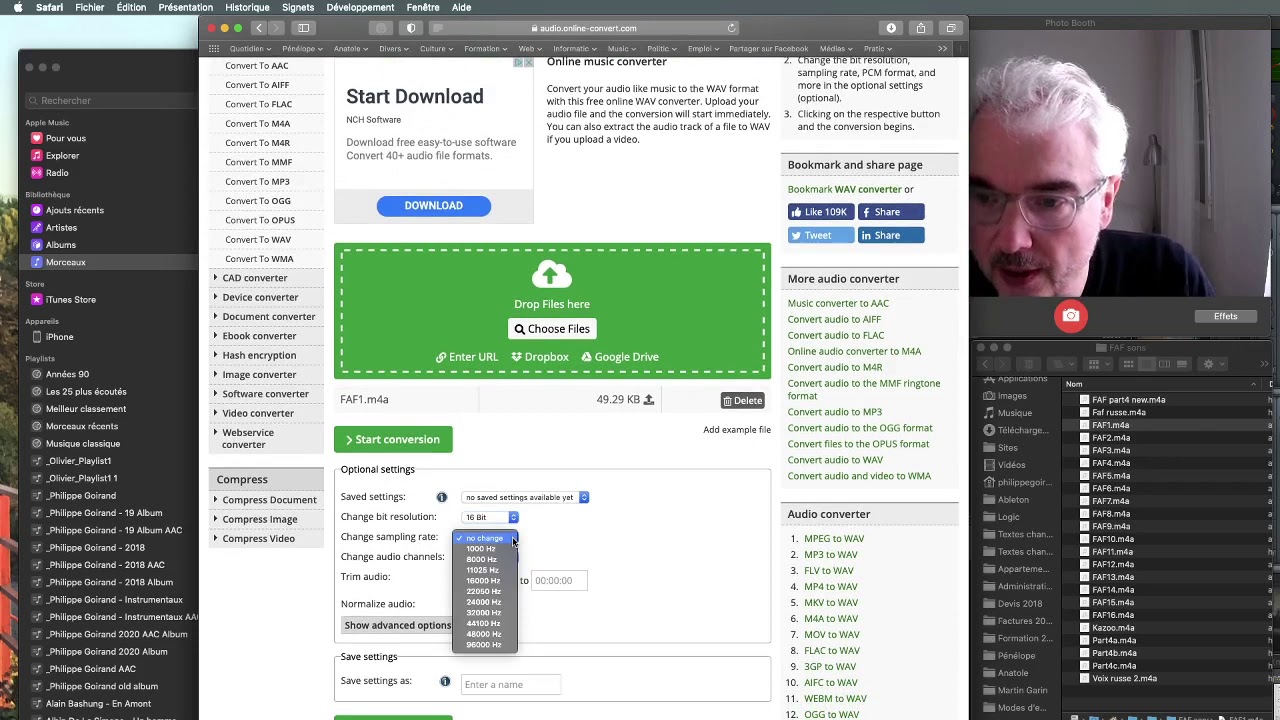This screenshot has height=720, width=1280.
Task: Click Show advanced options button
Action: pos(397,625)
